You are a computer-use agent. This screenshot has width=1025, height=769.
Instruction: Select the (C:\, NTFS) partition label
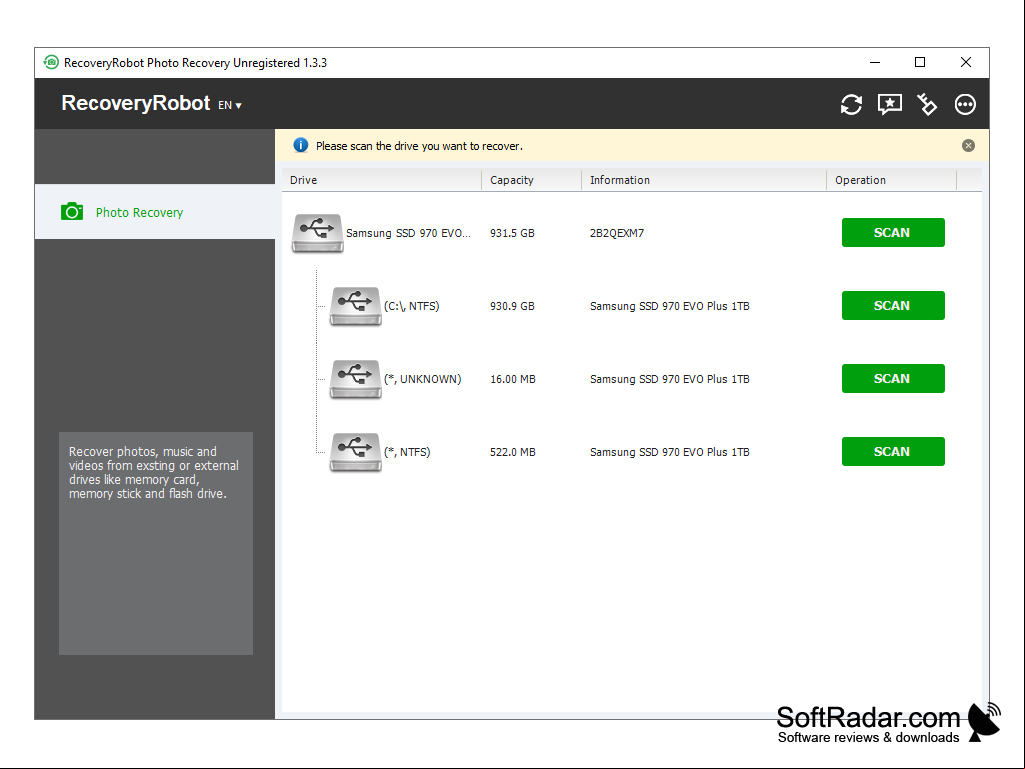(x=411, y=306)
